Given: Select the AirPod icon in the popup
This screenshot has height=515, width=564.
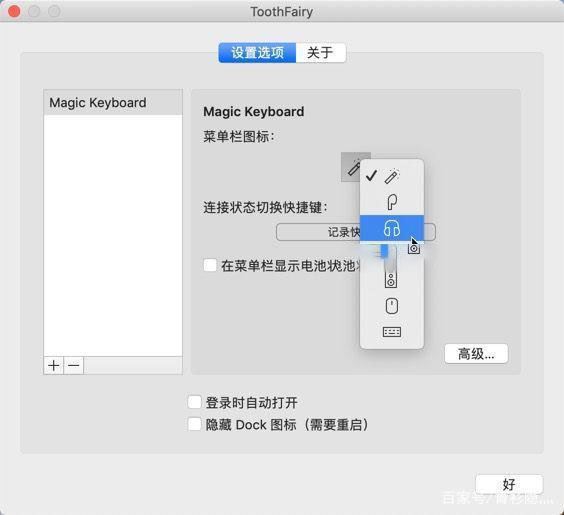Looking at the screenshot, I should click(392, 202).
